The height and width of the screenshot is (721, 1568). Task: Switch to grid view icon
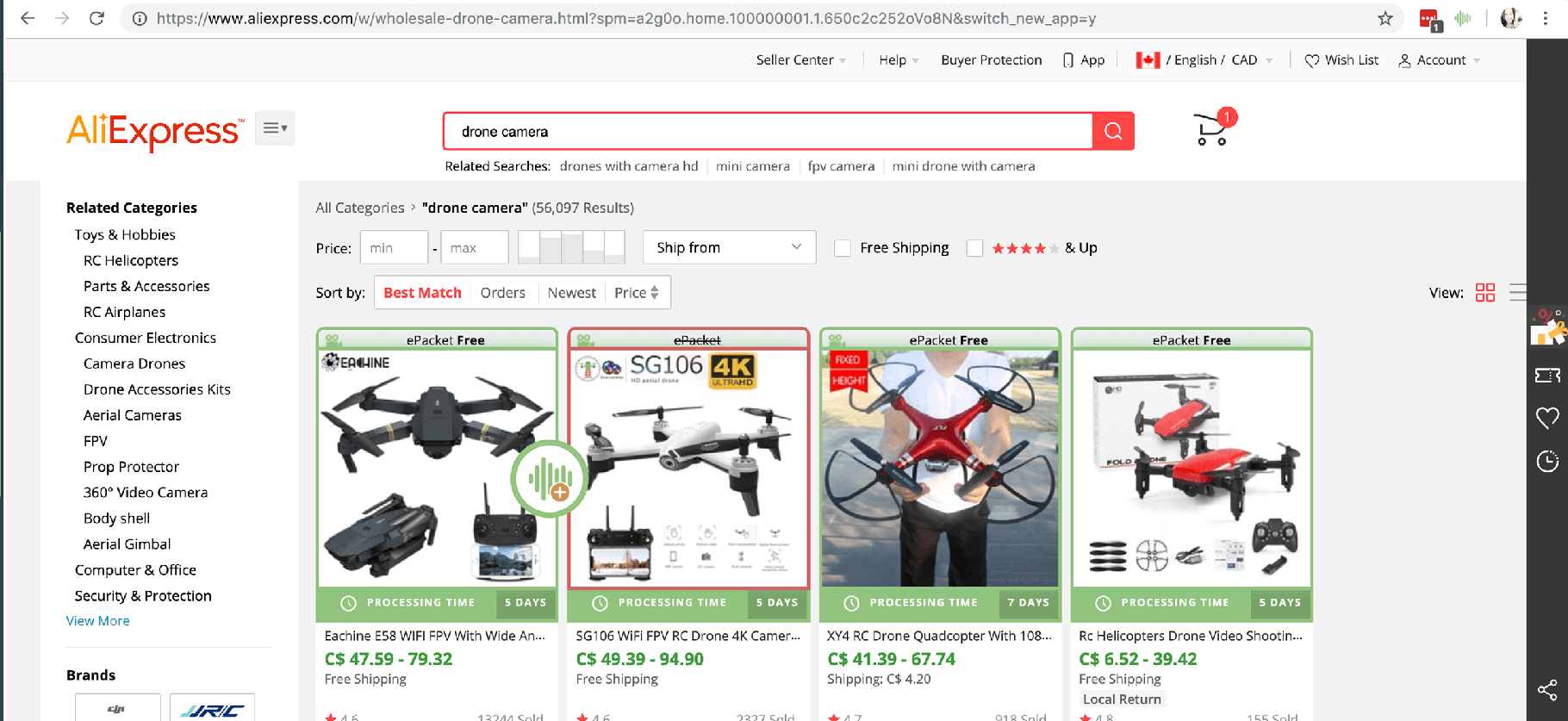(x=1485, y=293)
